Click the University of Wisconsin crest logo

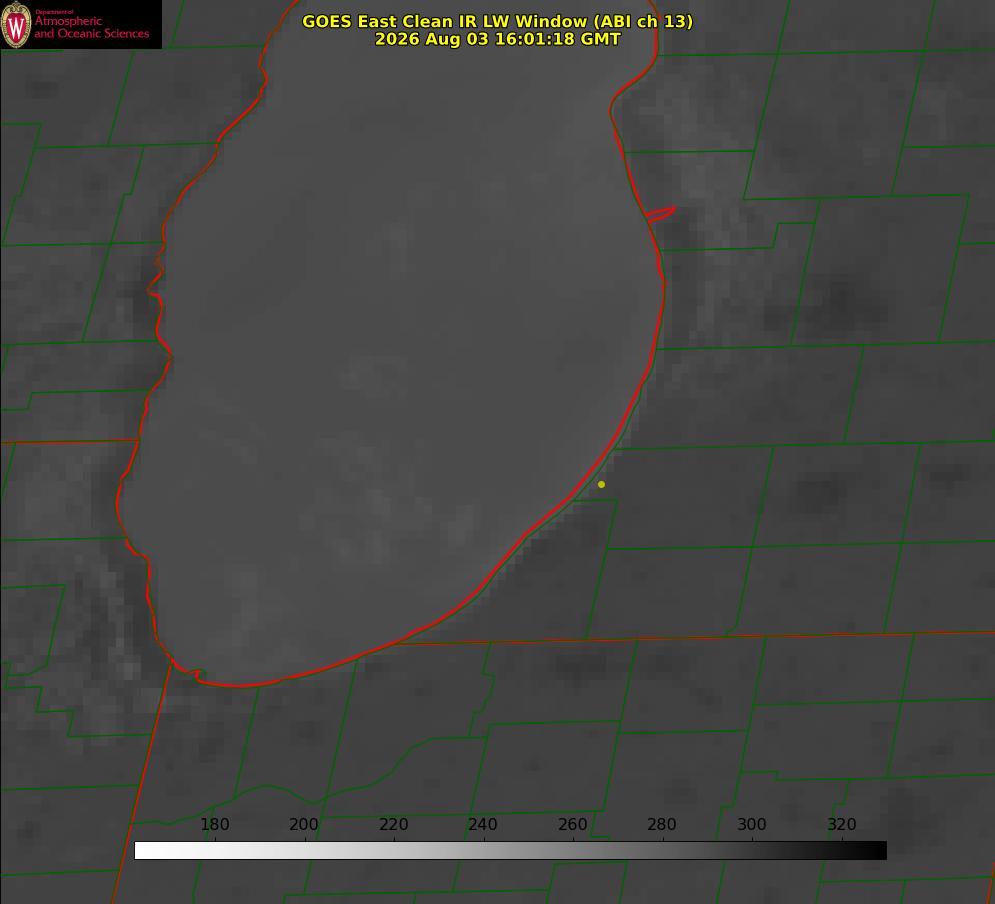click(x=16, y=24)
